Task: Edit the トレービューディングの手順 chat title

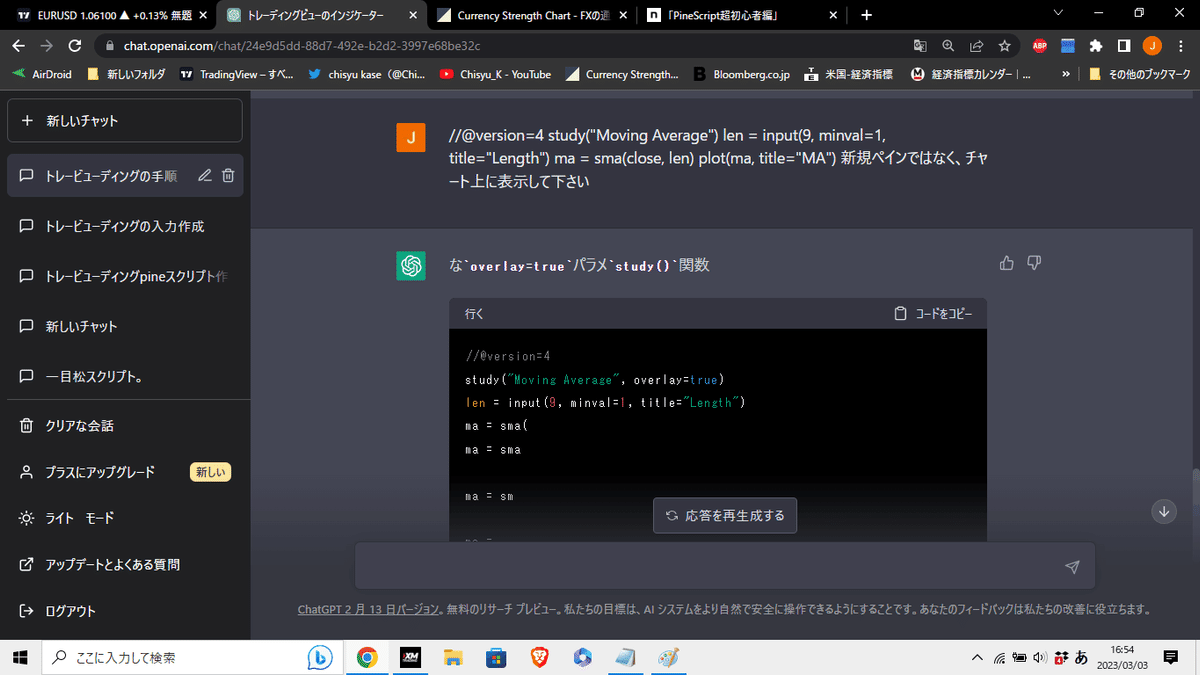Action: point(205,176)
